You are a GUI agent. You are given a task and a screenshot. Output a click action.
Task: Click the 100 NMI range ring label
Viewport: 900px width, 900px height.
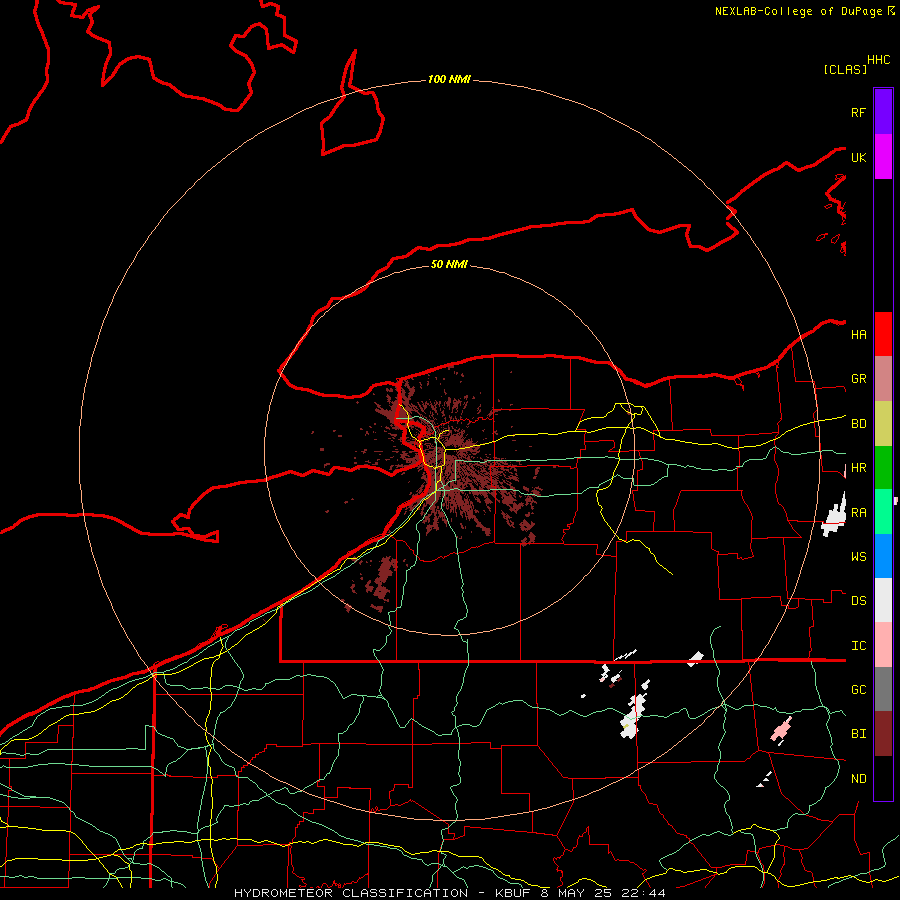pyautogui.click(x=449, y=79)
